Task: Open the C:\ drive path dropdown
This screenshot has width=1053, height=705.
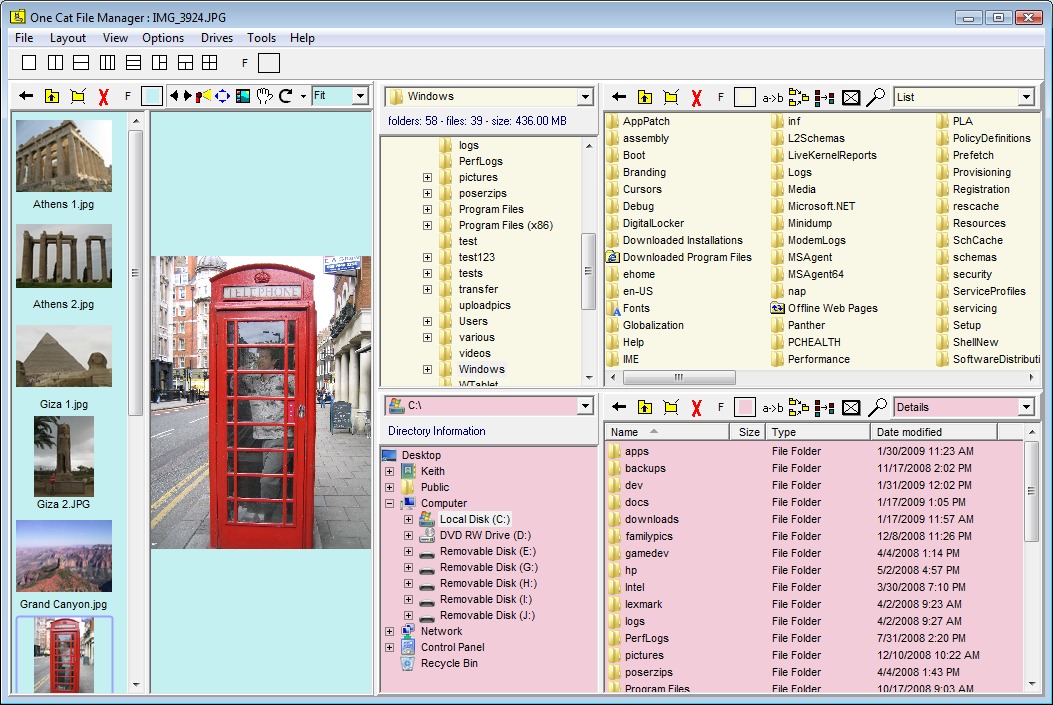Action: click(x=585, y=406)
